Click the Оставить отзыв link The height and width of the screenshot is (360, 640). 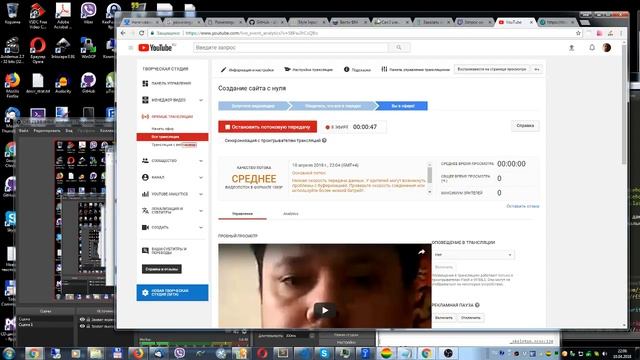pyautogui.click(x=522, y=206)
